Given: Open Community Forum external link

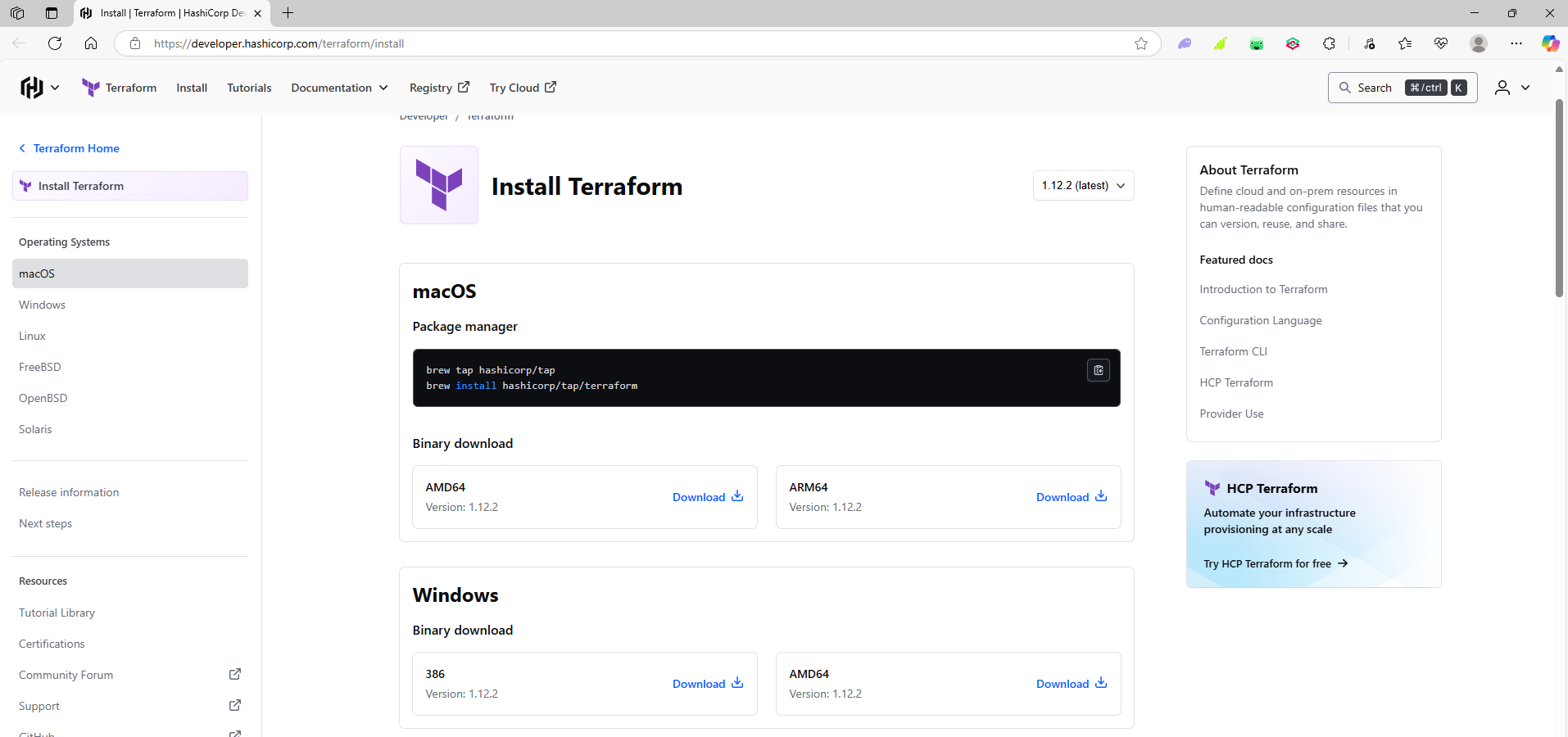Looking at the screenshot, I should pos(130,675).
